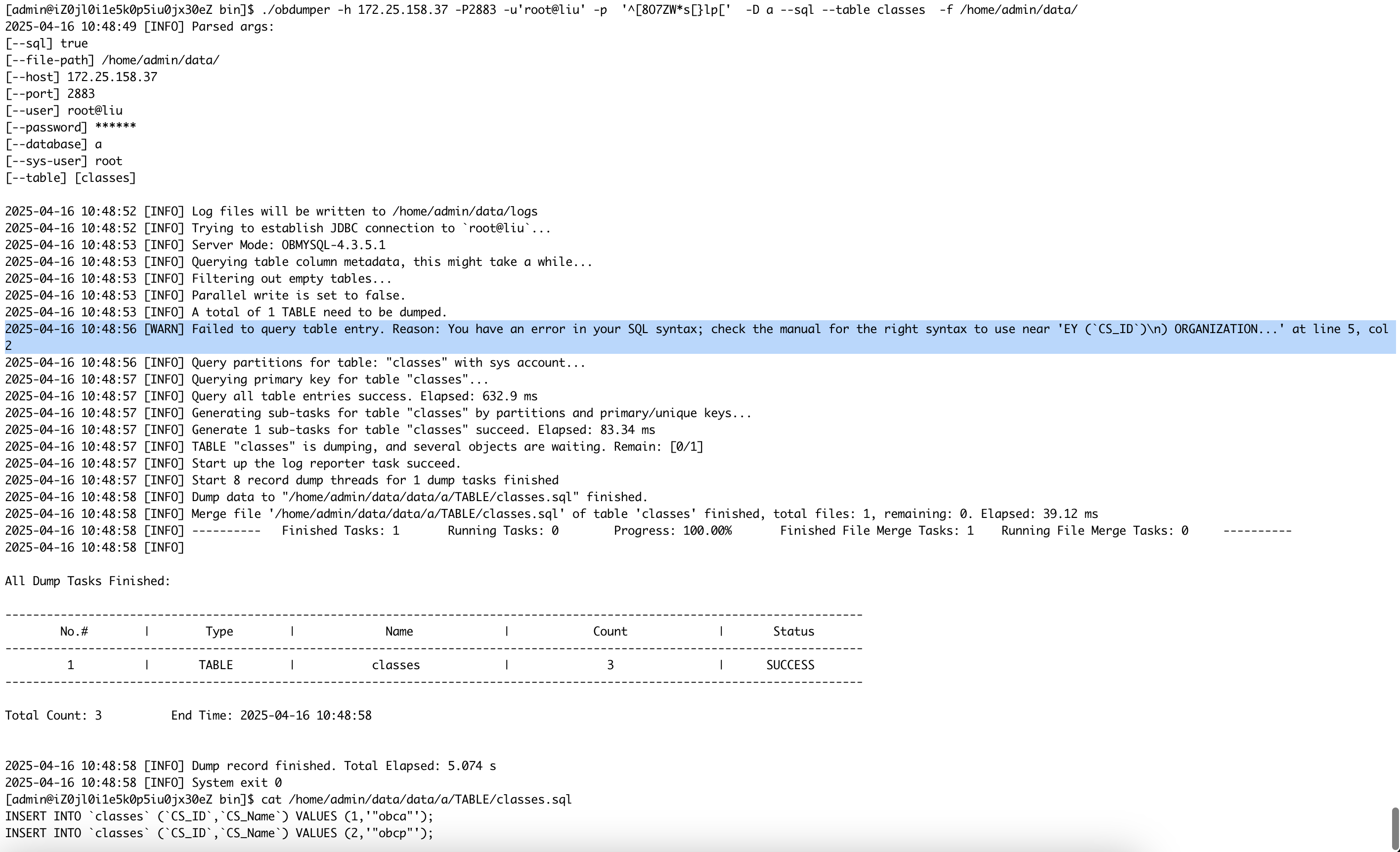Click 'Query all table entries success' line
Image resolution: width=1400 pixels, height=852 pixels.
pyautogui.click(x=271, y=396)
